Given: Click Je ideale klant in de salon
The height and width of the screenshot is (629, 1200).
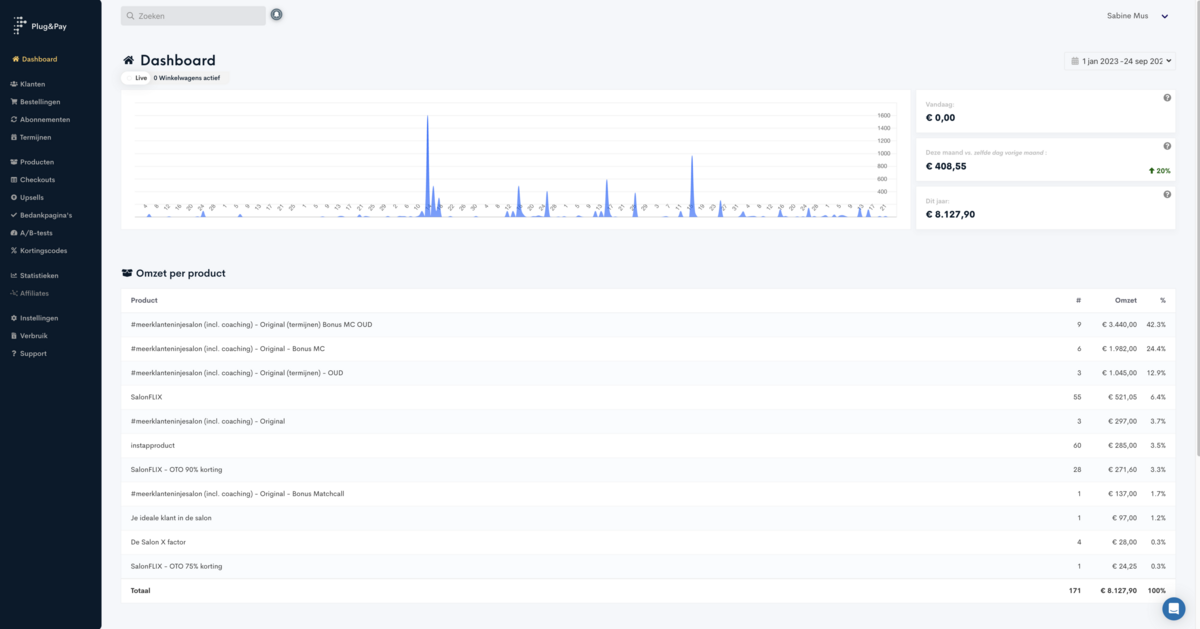Looking at the screenshot, I should [x=171, y=518].
